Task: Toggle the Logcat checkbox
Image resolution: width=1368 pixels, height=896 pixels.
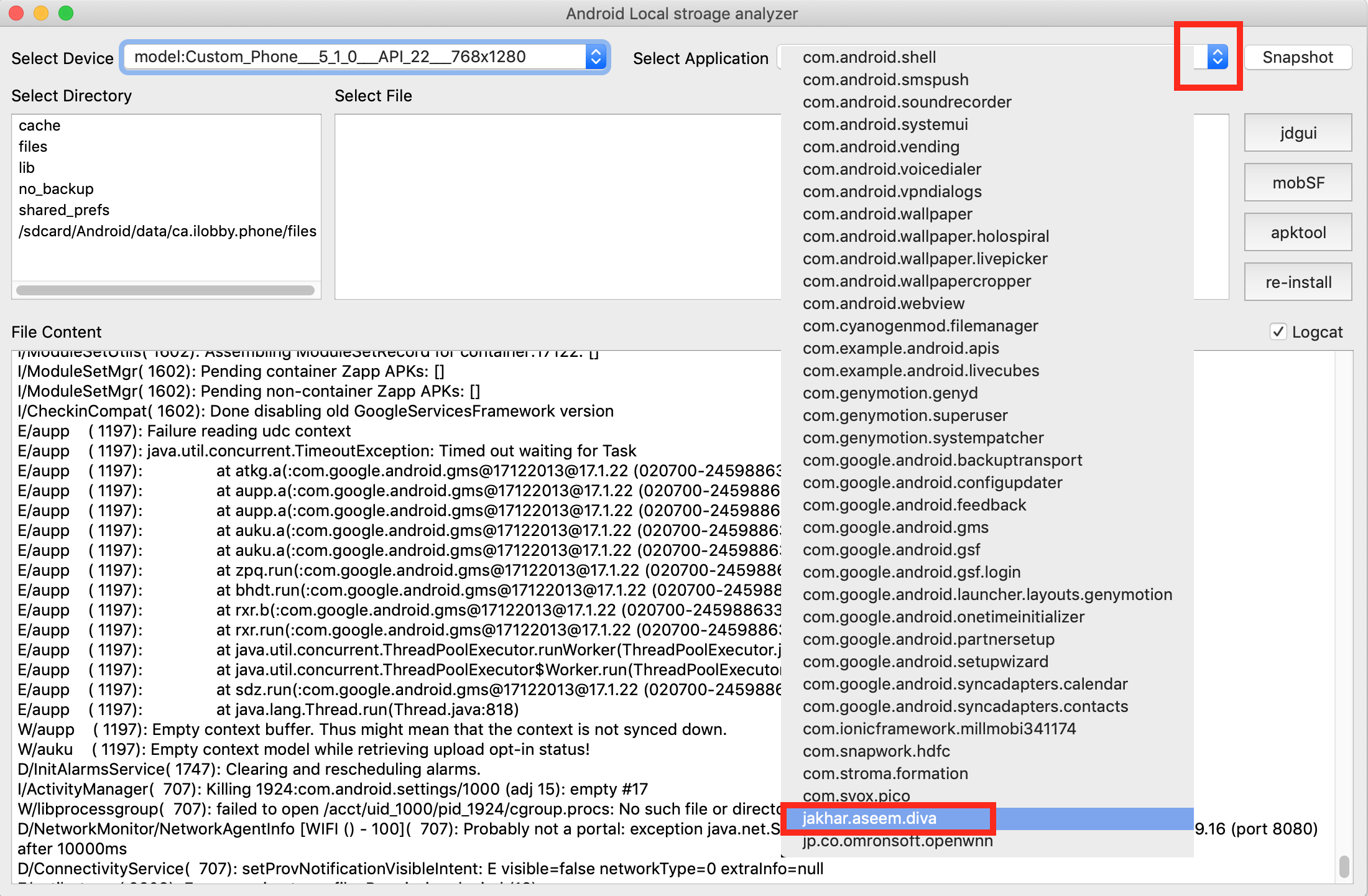Action: (1278, 331)
